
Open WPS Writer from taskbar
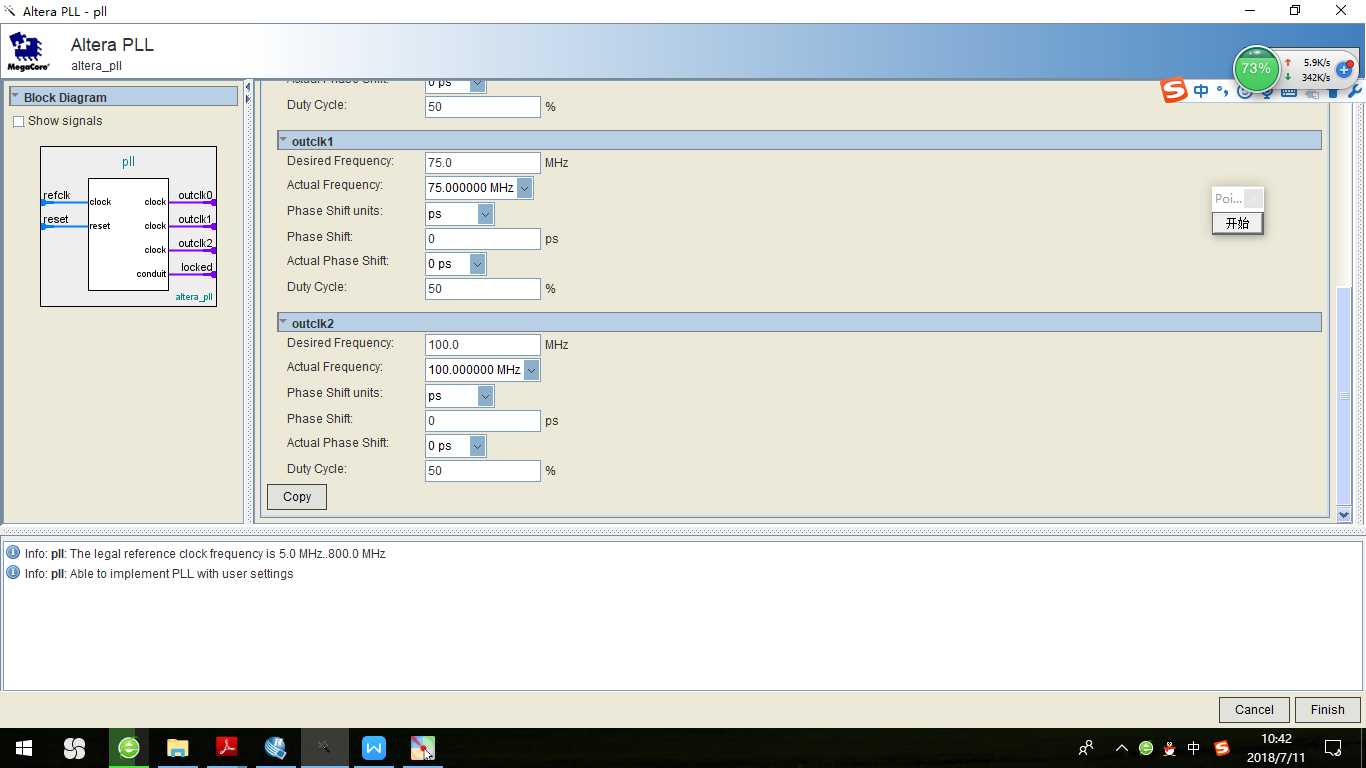click(x=374, y=748)
